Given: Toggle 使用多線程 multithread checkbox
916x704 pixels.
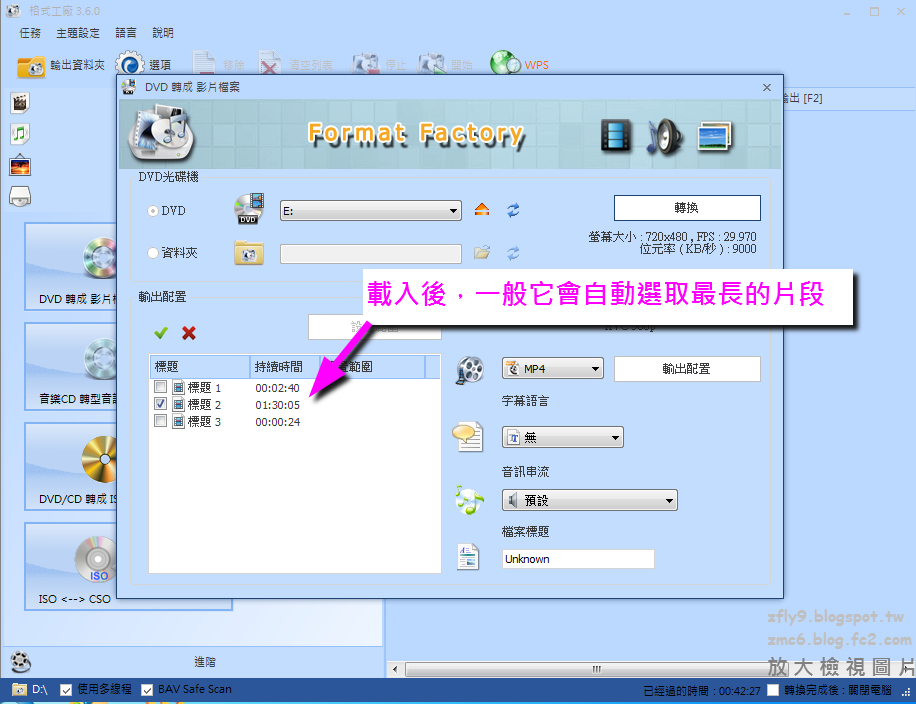Looking at the screenshot, I should pos(66,690).
